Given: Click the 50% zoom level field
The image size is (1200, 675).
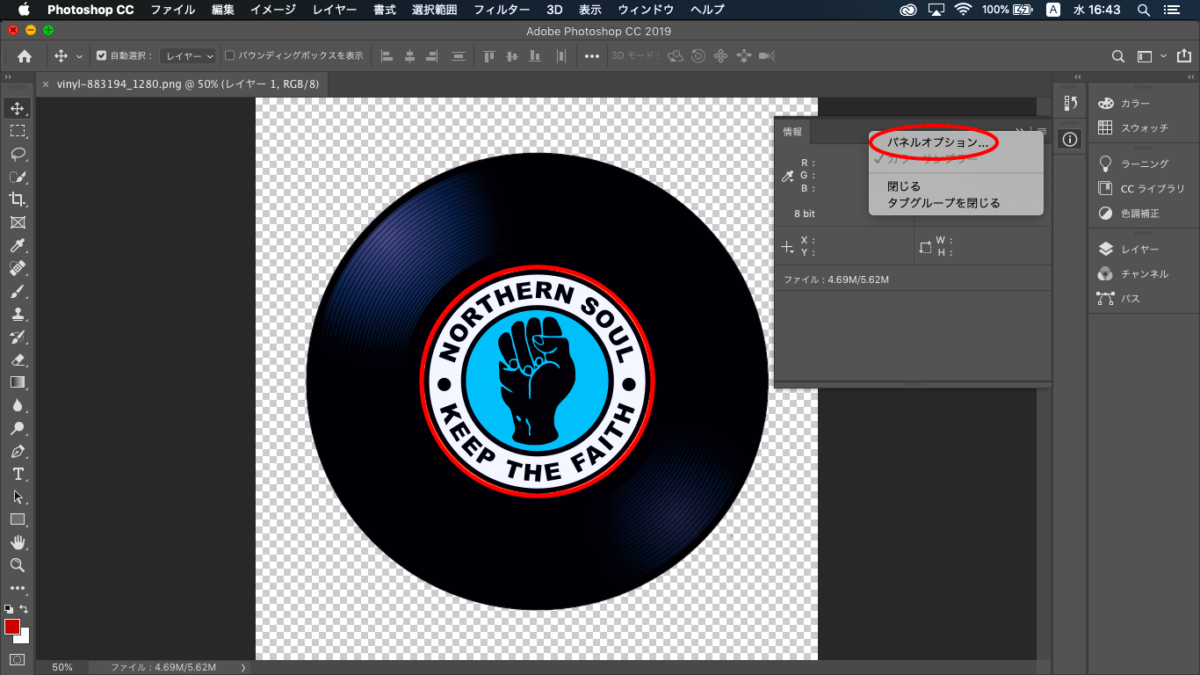Looking at the screenshot, I should [x=62, y=667].
